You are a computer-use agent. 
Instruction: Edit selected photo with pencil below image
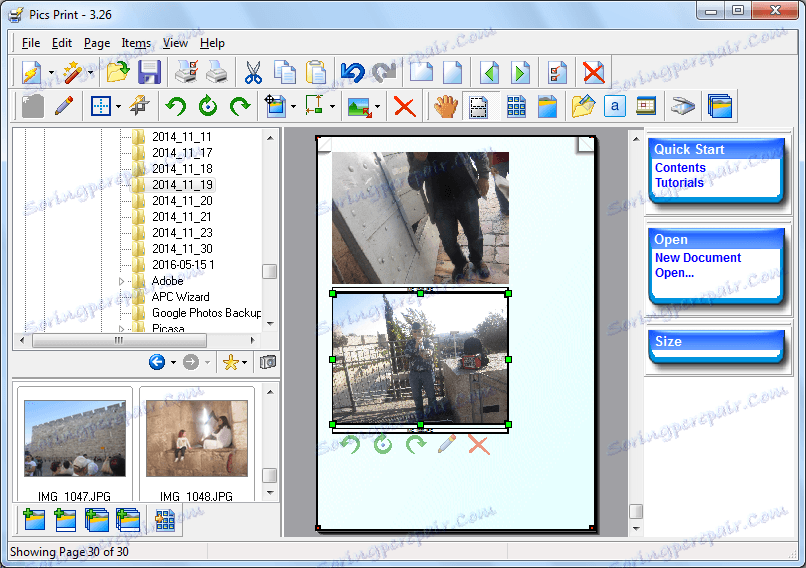coord(447,444)
